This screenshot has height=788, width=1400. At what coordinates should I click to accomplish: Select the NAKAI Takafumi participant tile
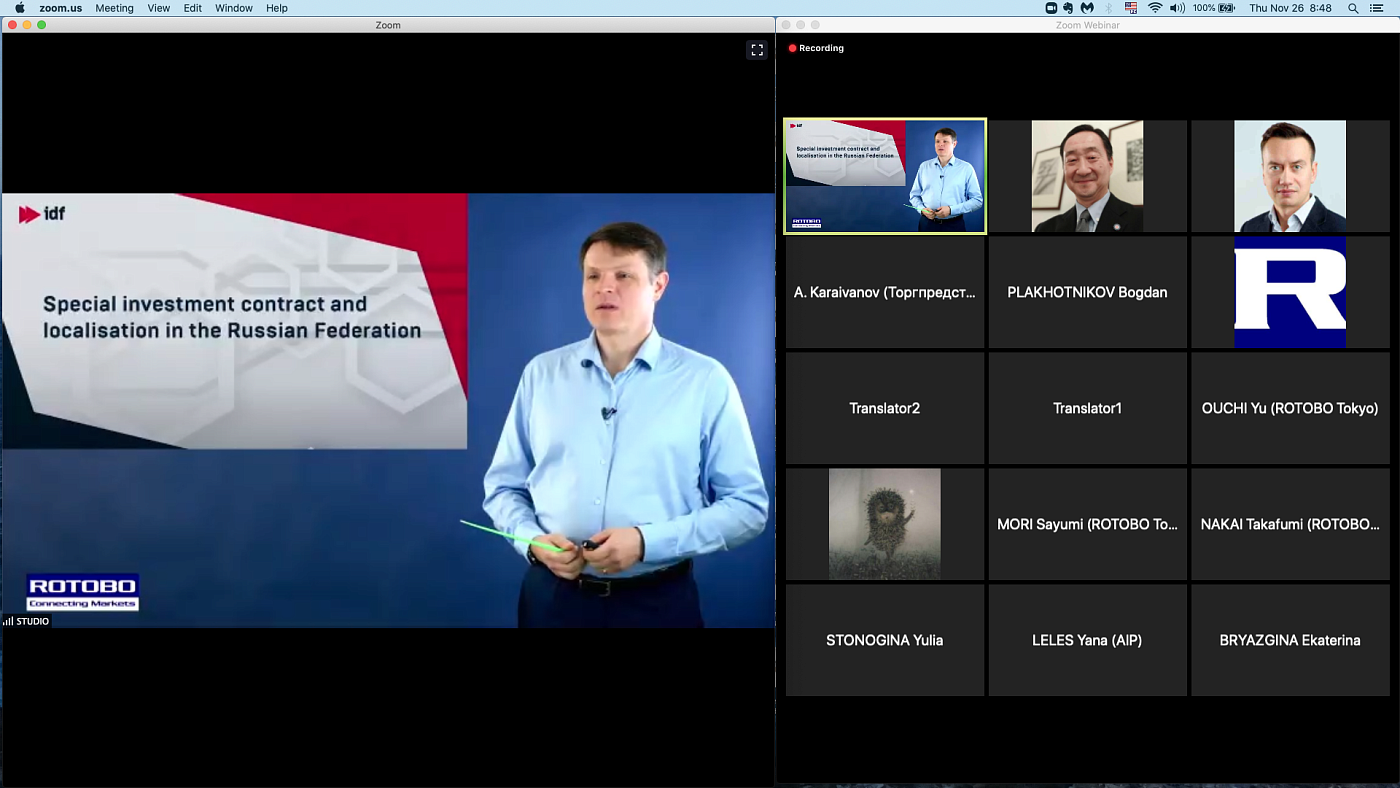click(1290, 524)
